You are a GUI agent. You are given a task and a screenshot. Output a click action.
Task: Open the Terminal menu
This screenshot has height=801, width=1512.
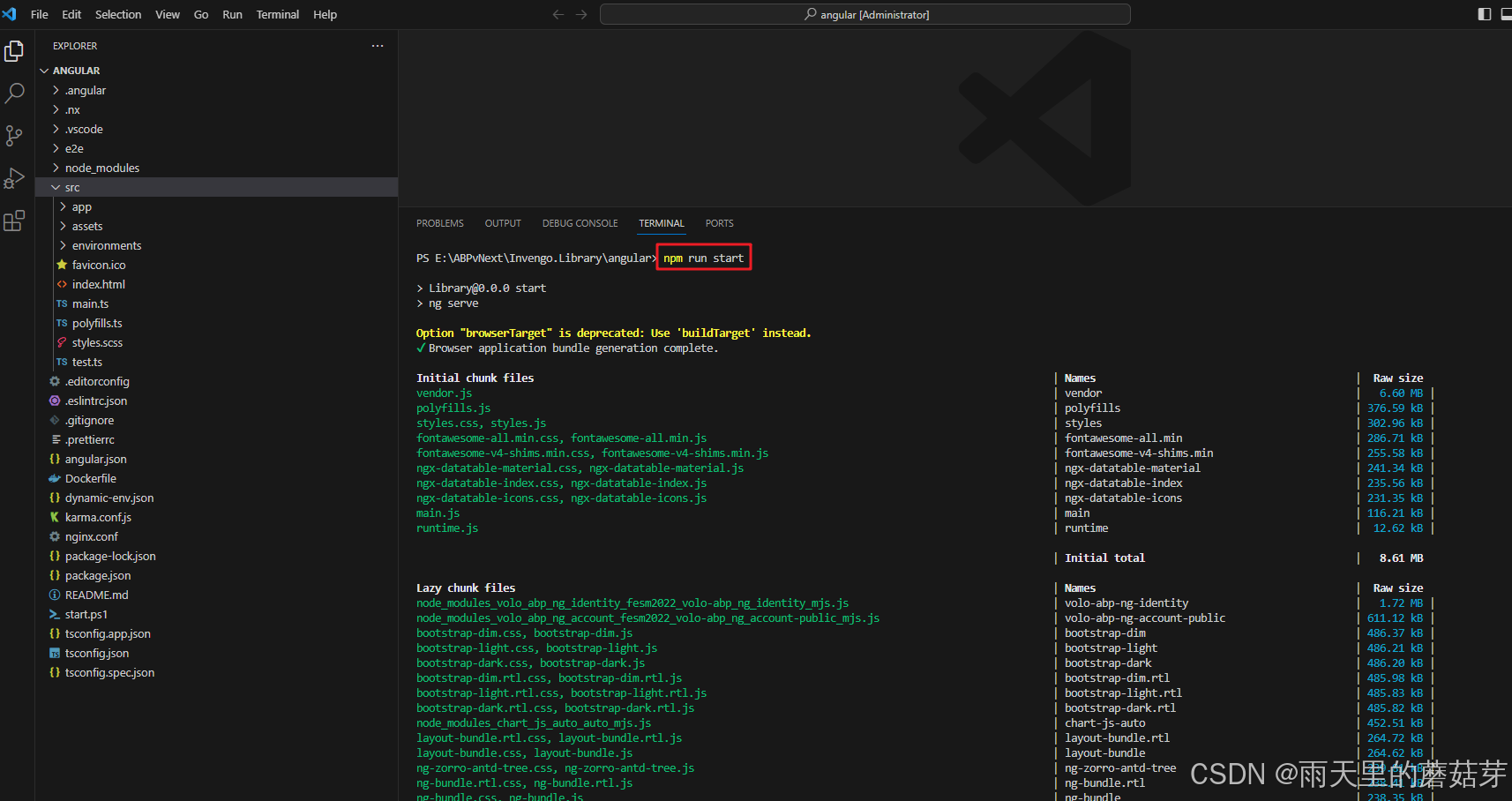[278, 14]
